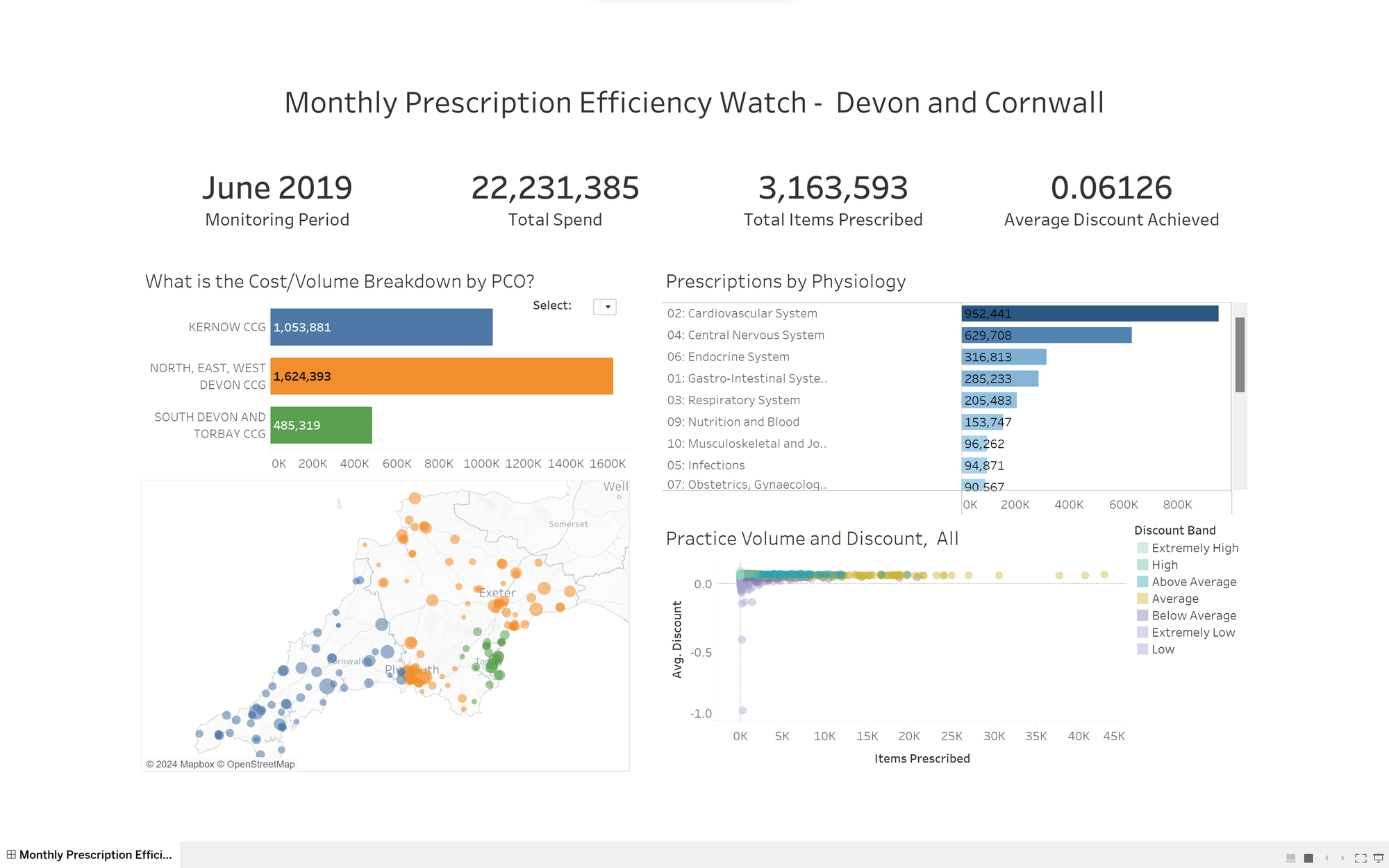Select Cardiovascular System bar 952,441
The height and width of the screenshot is (868, 1389).
tap(1090, 314)
